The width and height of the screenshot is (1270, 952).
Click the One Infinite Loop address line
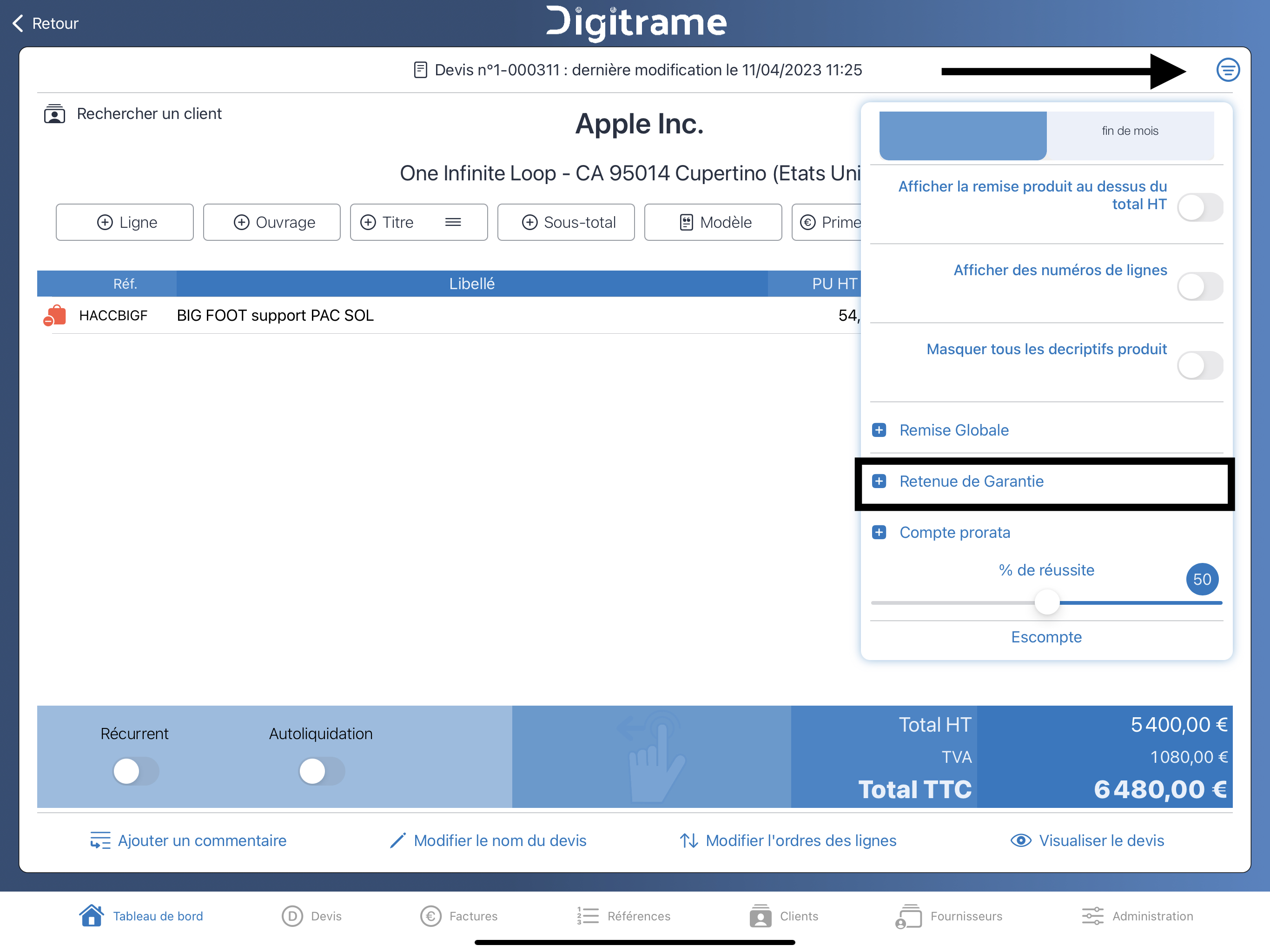coord(630,173)
